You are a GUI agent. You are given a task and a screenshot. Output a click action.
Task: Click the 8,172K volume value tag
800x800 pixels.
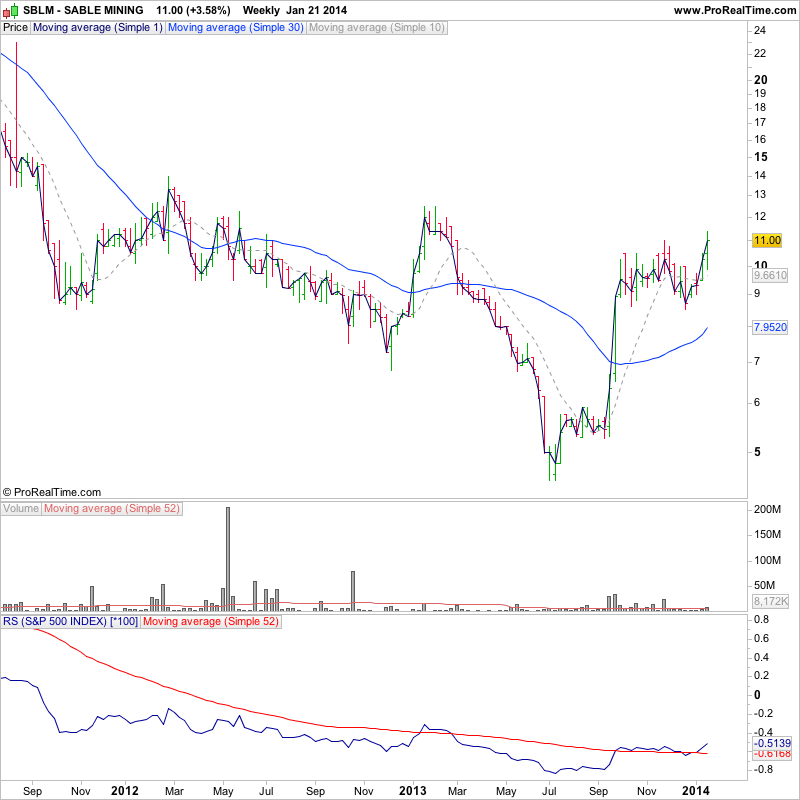tap(770, 602)
